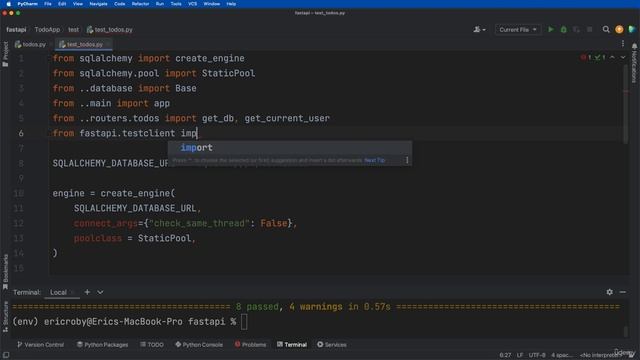
Task: Open the Run menu
Action: pyautogui.click(x=160, y=4)
